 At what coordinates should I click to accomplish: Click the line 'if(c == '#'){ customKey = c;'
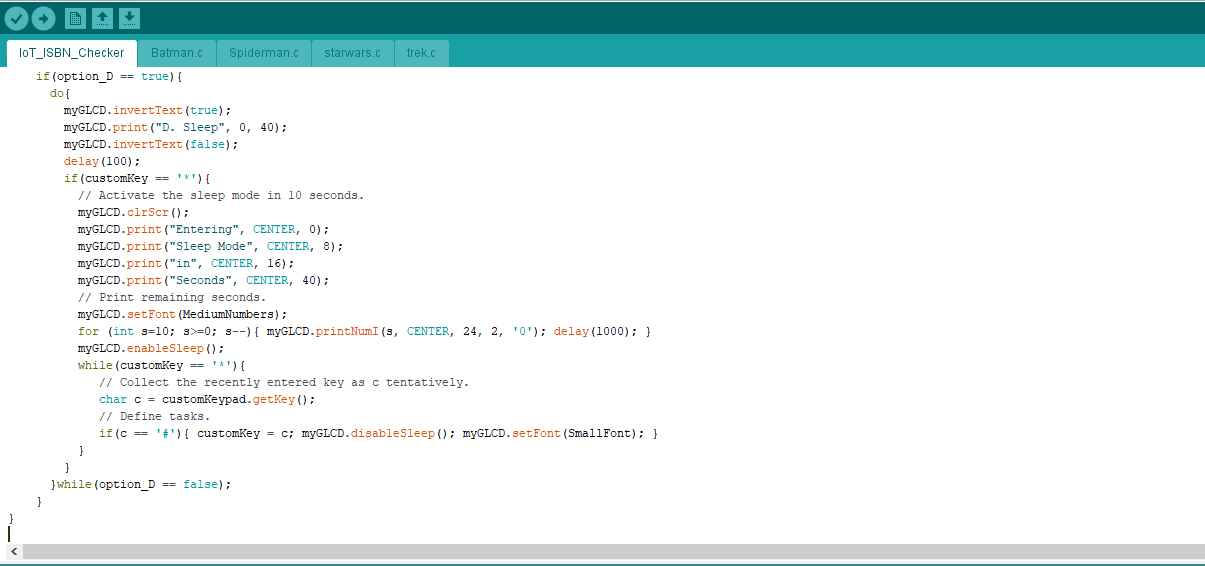pyautogui.click(x=378, y=433)
